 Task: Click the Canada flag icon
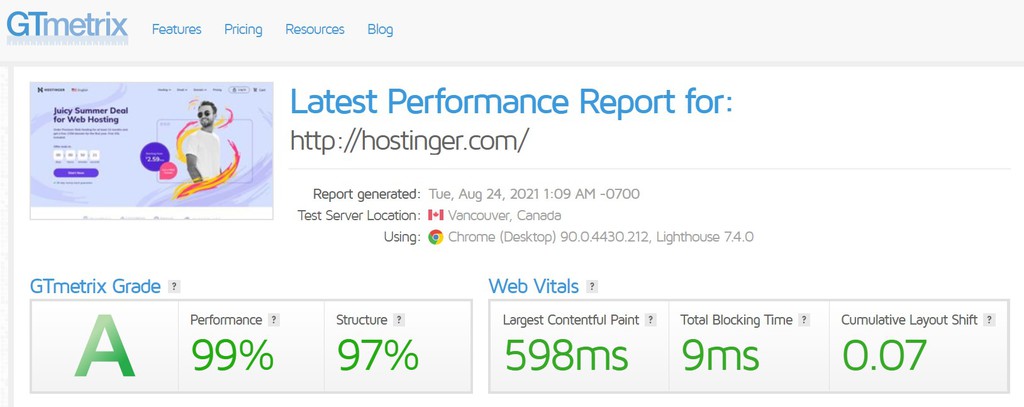pos(435,215)
